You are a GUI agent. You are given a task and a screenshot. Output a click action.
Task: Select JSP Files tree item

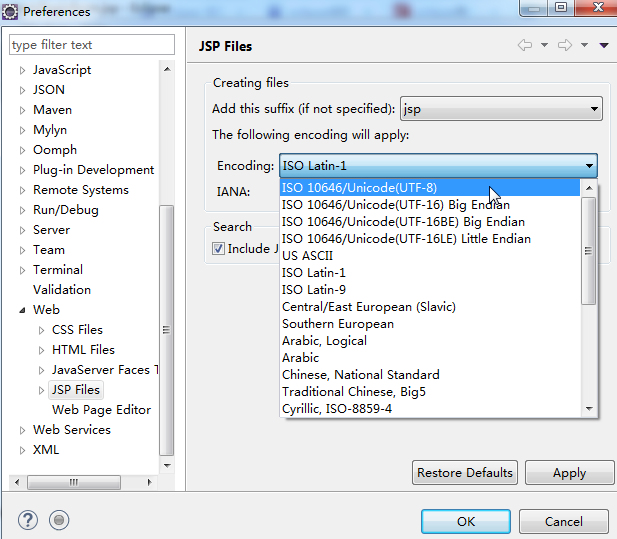pos(76,390)
